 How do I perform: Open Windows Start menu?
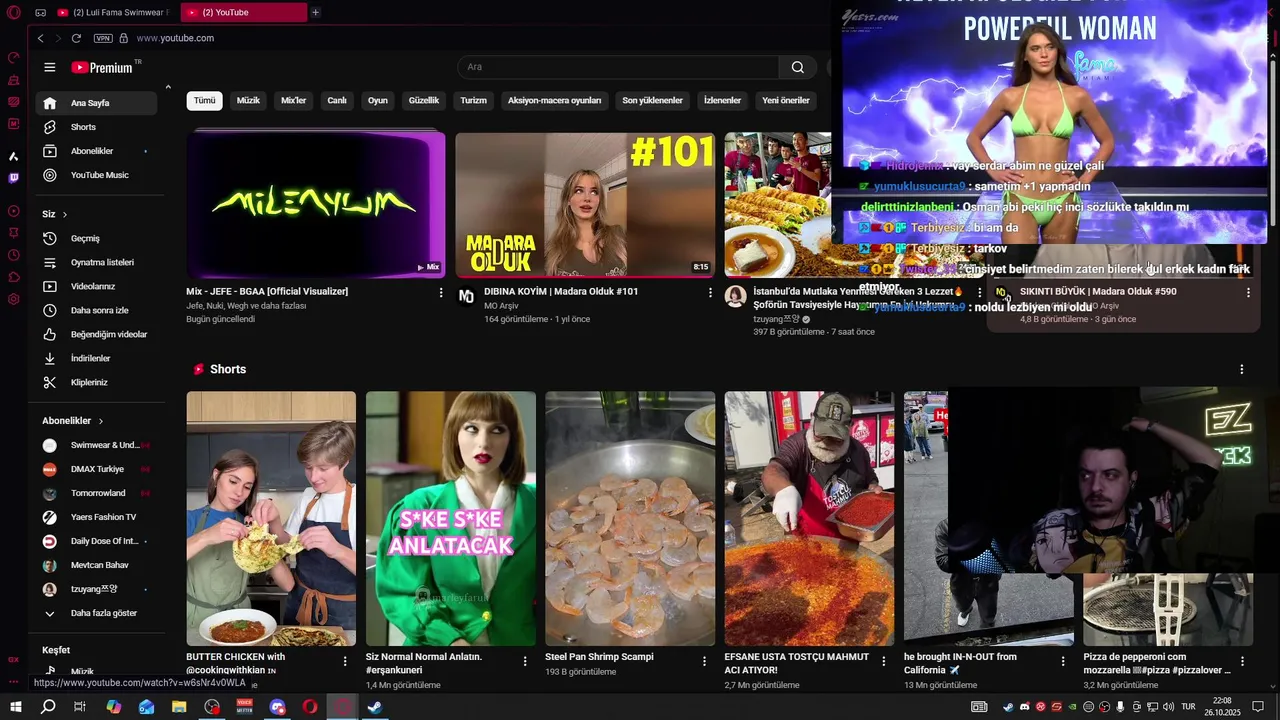[x=16, y=707]
